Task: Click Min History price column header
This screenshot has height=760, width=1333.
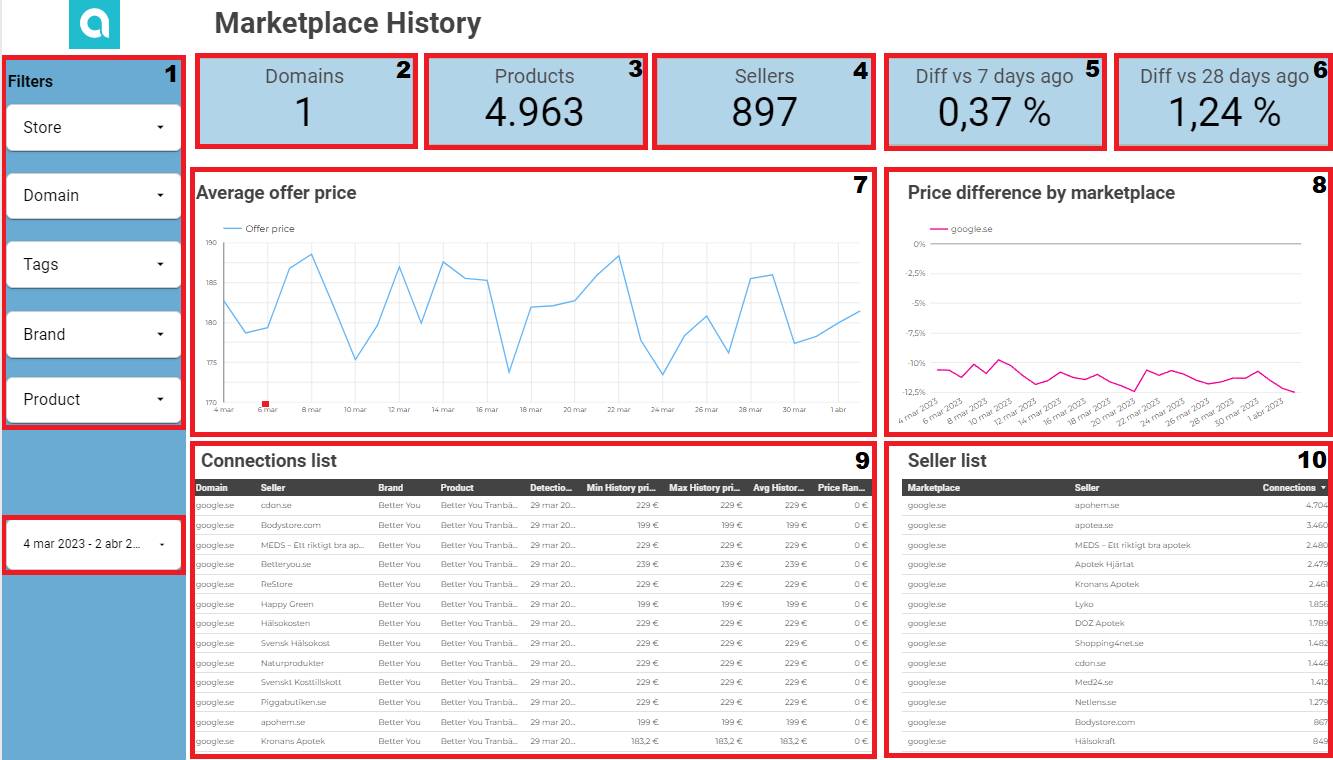Action: click(622, 488)
